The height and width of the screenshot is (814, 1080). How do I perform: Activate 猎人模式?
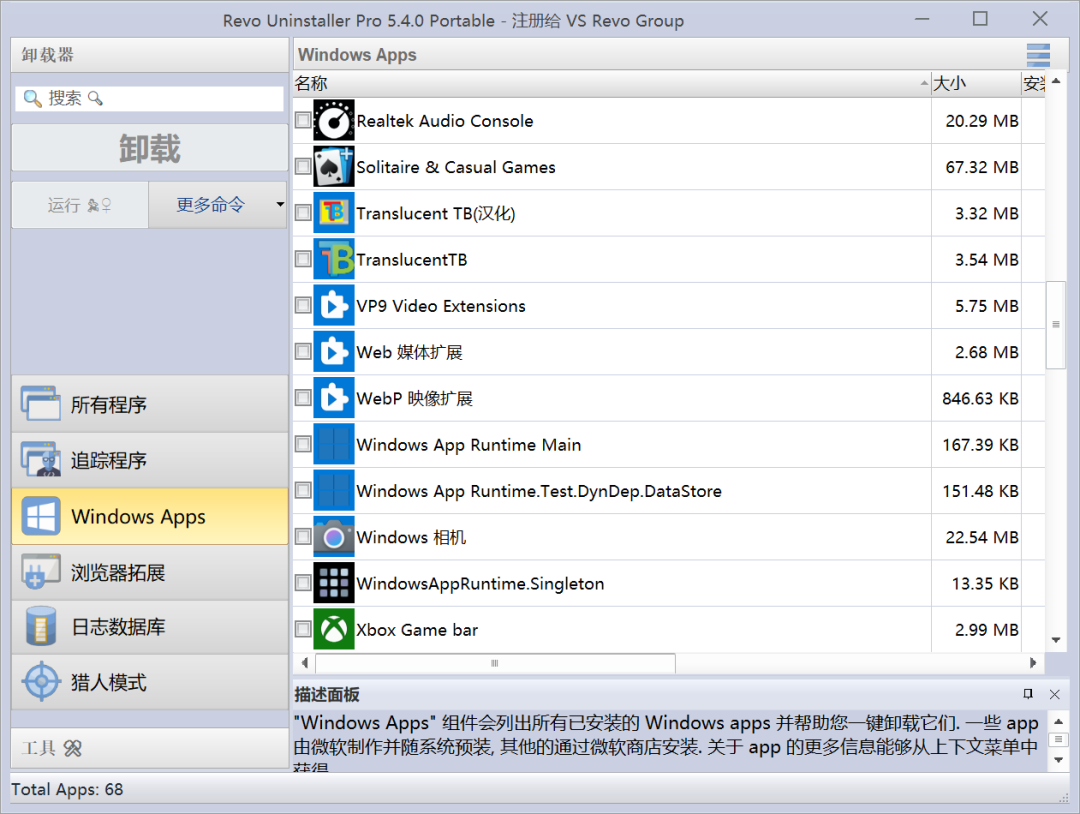[150, 682]
